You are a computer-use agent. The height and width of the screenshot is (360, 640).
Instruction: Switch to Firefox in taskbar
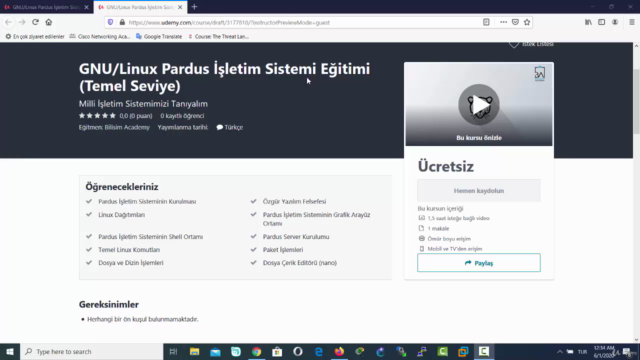[339, 351]
